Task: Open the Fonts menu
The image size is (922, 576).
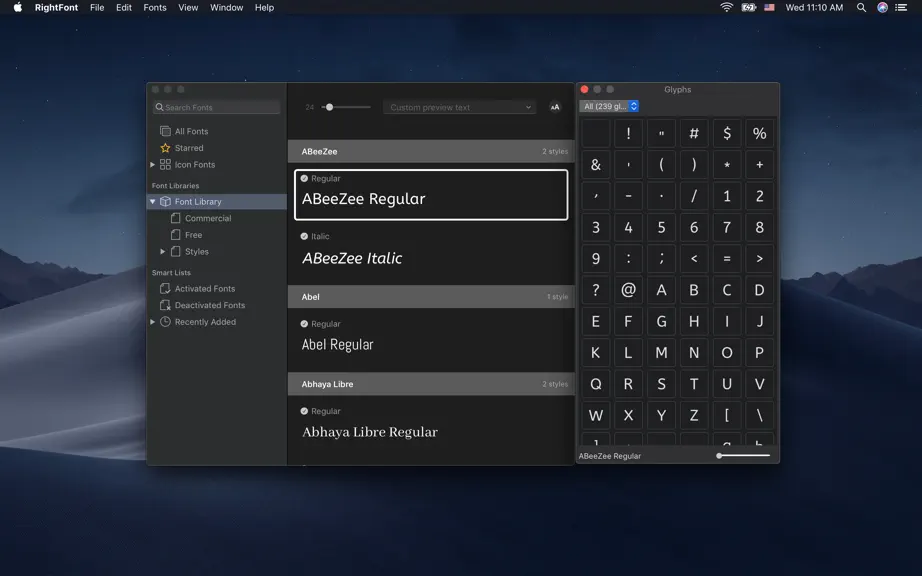Action: (155, 8)
